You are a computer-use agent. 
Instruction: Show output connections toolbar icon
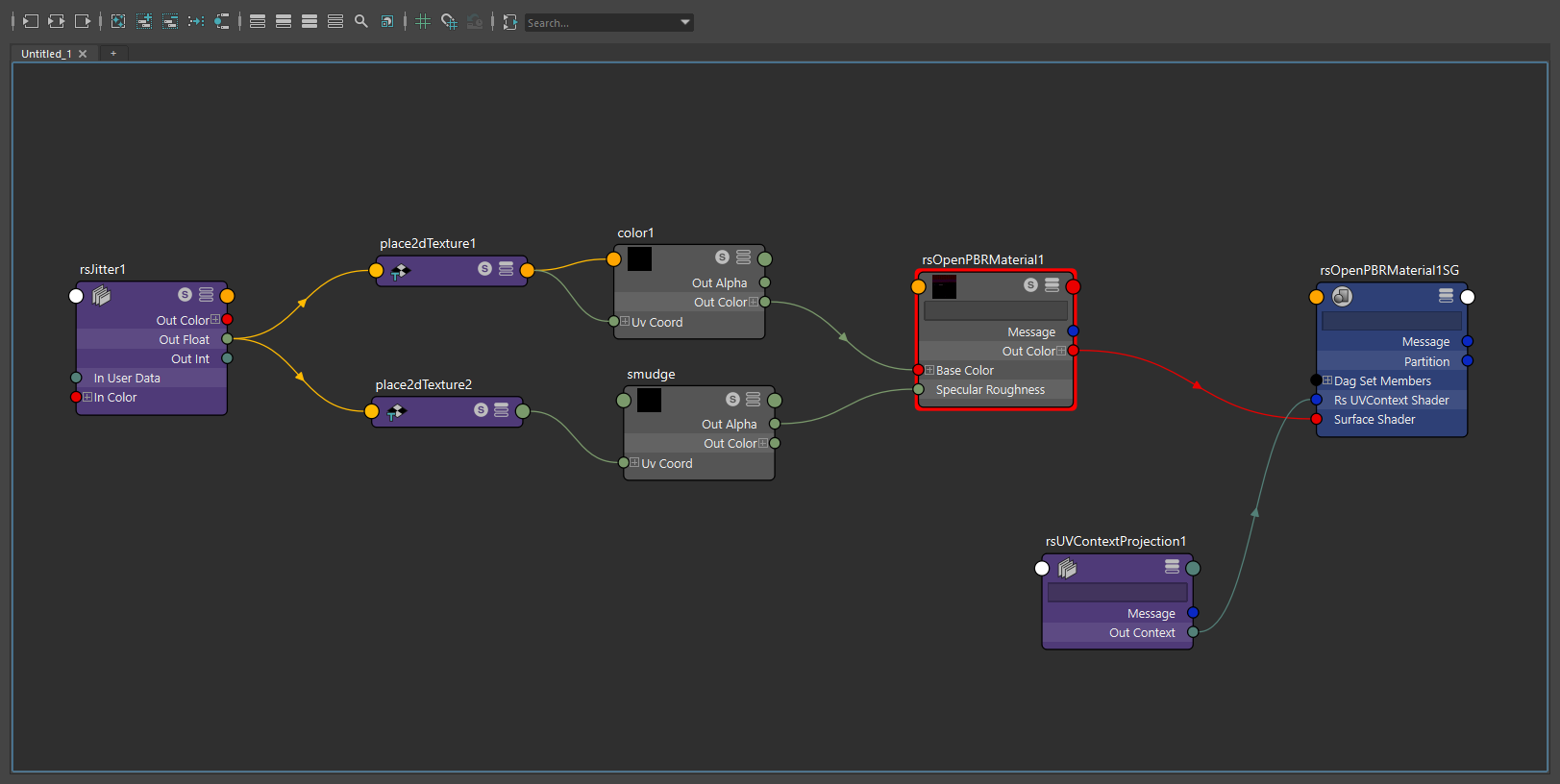click(x=83, y=21)
